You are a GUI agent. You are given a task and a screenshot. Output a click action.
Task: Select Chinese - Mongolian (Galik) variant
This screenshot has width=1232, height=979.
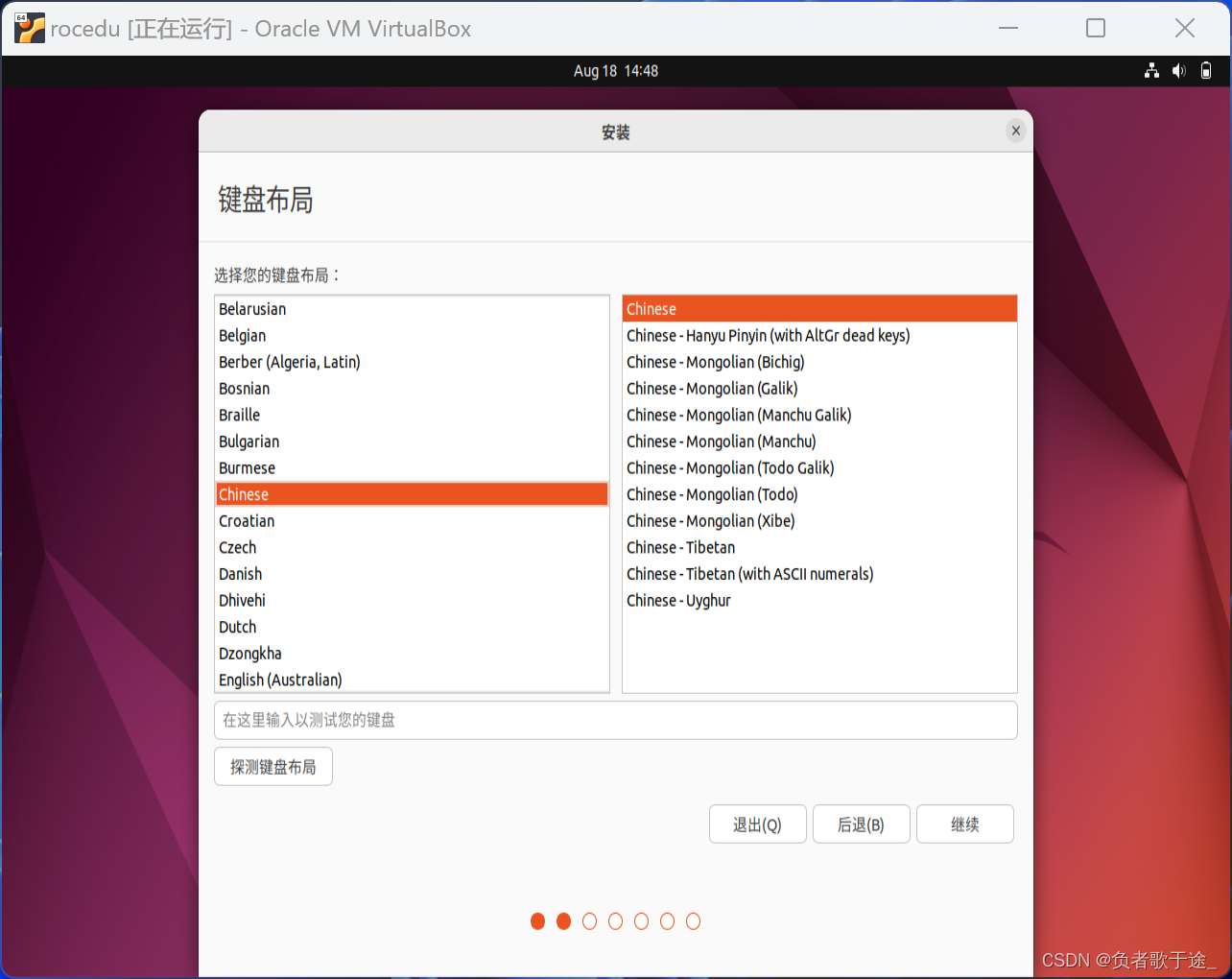pyautogui.click(x=819, y=389)
